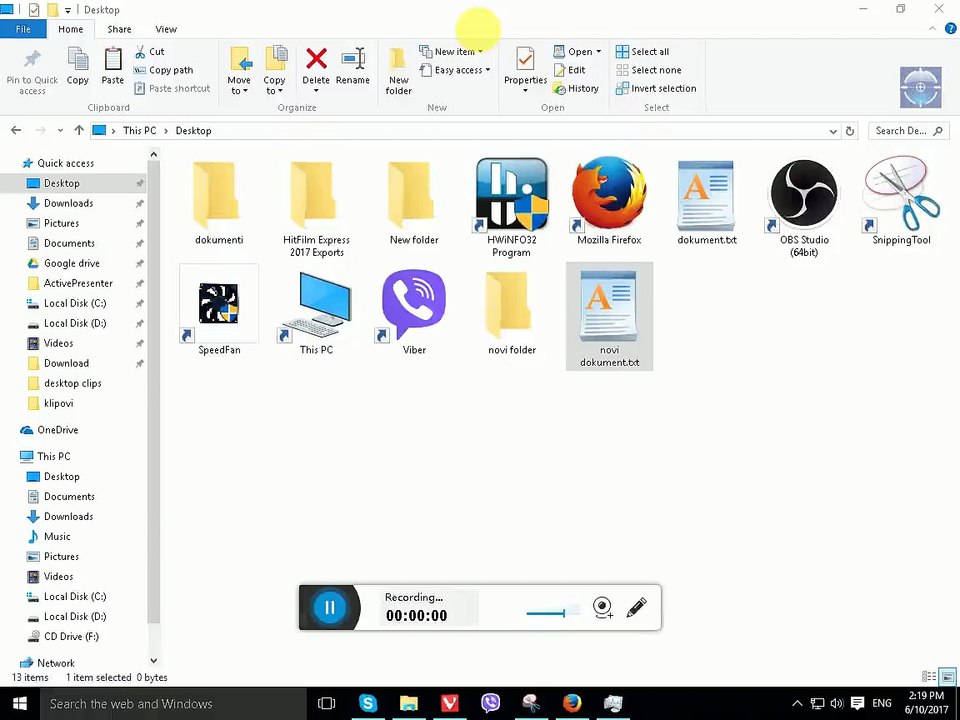
Task: Click Invert selection in ribbon
Action: tap(656, 89)
